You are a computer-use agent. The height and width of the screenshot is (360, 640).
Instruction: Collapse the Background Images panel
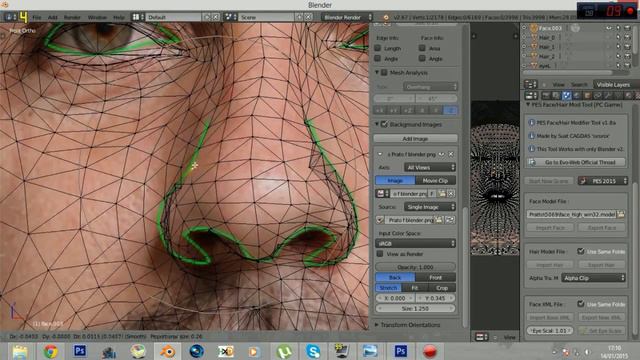[x=377, y=124]
